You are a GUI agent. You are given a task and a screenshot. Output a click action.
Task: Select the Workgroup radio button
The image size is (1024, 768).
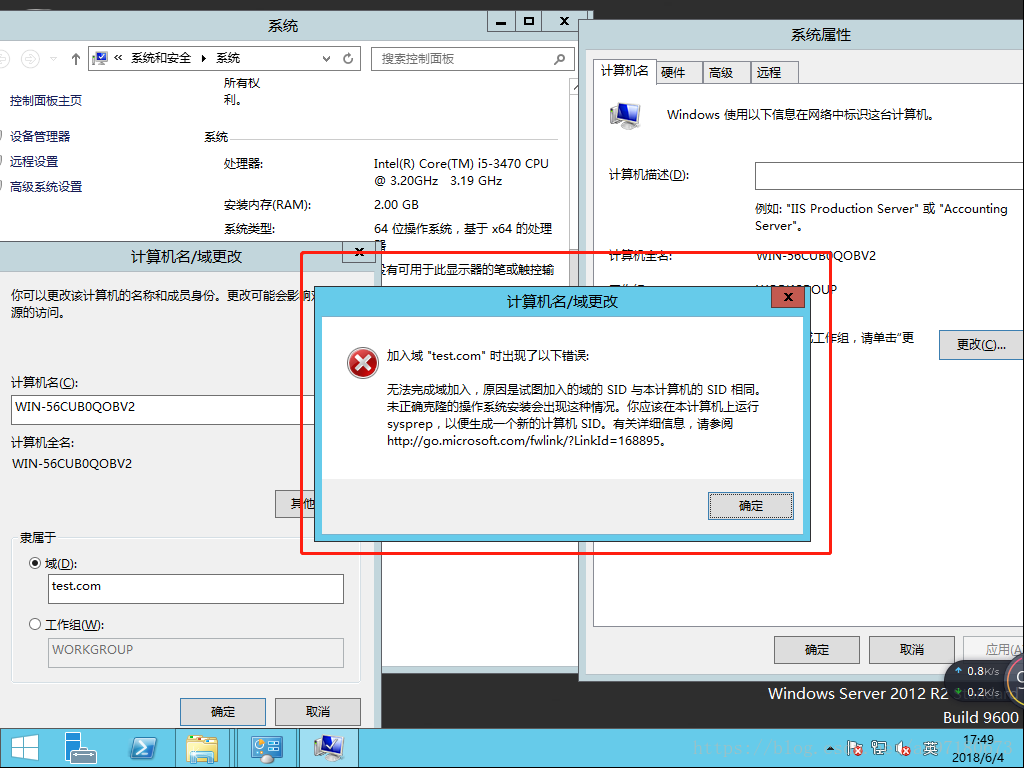[x=35, y=624]
